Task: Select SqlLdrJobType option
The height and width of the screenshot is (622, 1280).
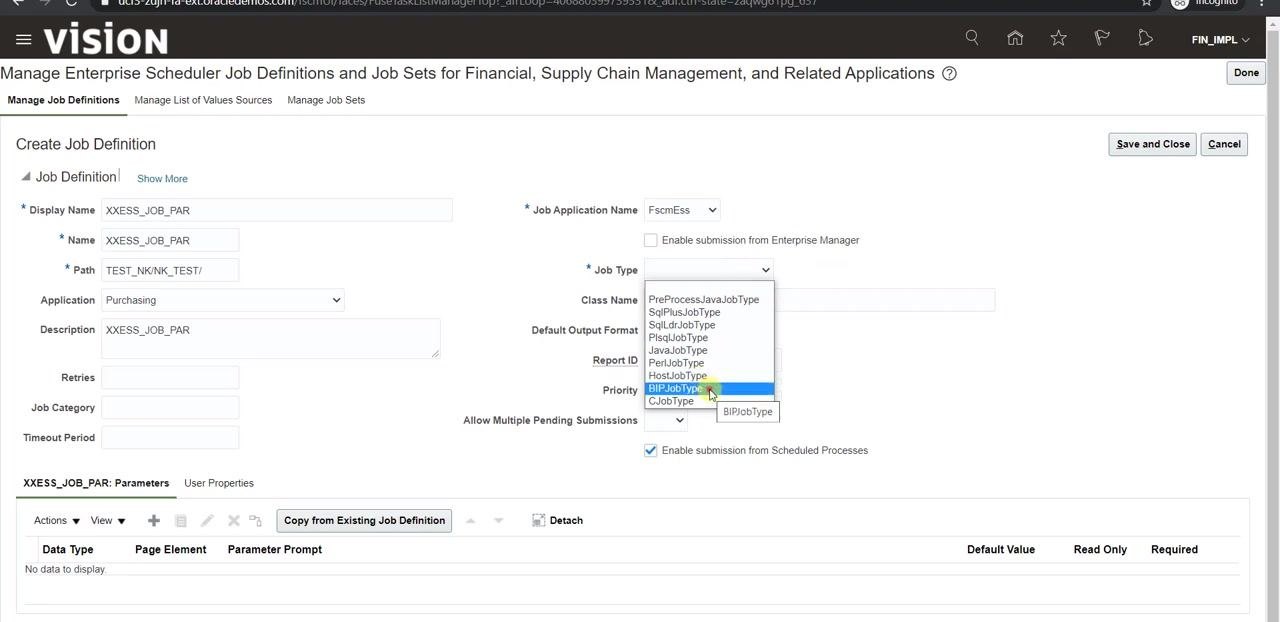Action: [709, 325]
